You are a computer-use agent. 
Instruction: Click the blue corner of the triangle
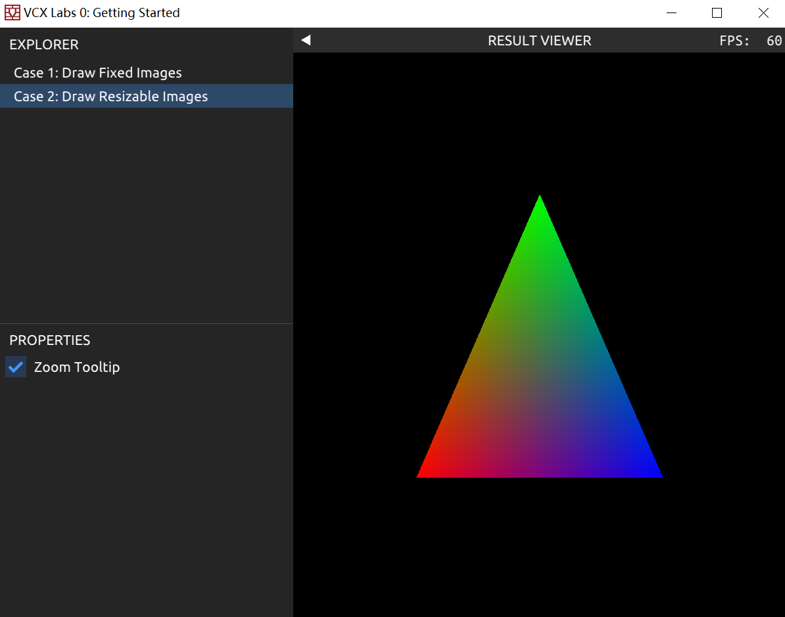[654, 472]
